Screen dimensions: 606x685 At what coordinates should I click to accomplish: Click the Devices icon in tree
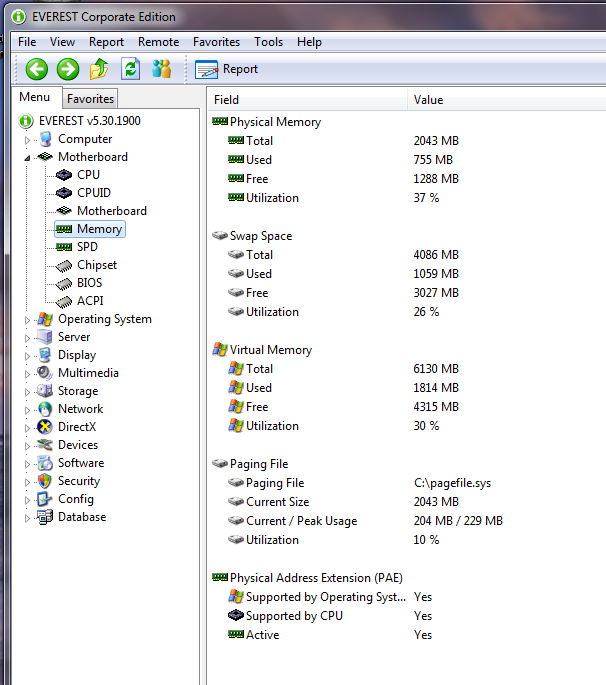(x=45, y=445)
